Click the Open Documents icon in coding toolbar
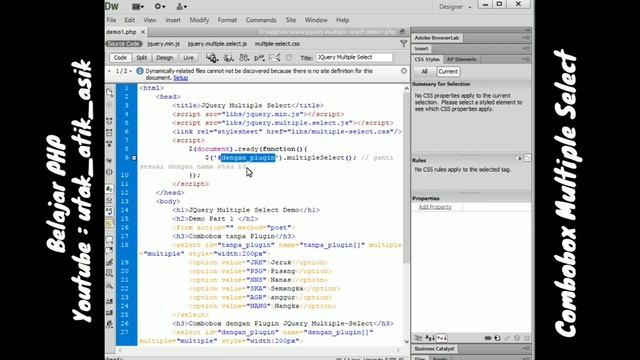Viewport: 640px width, 360px height. (109, 92)
